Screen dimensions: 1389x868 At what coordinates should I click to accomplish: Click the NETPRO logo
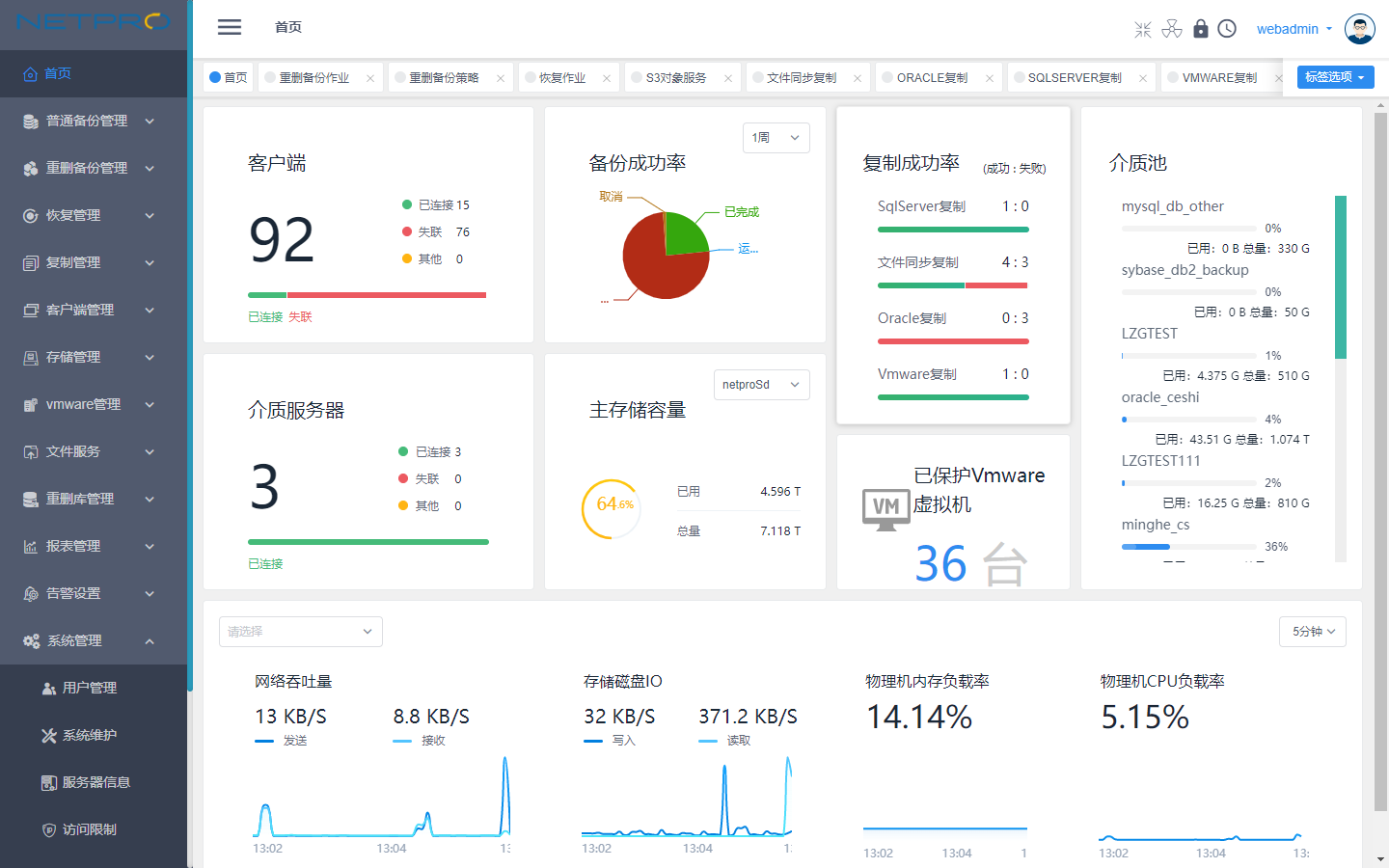pos(94,22)
